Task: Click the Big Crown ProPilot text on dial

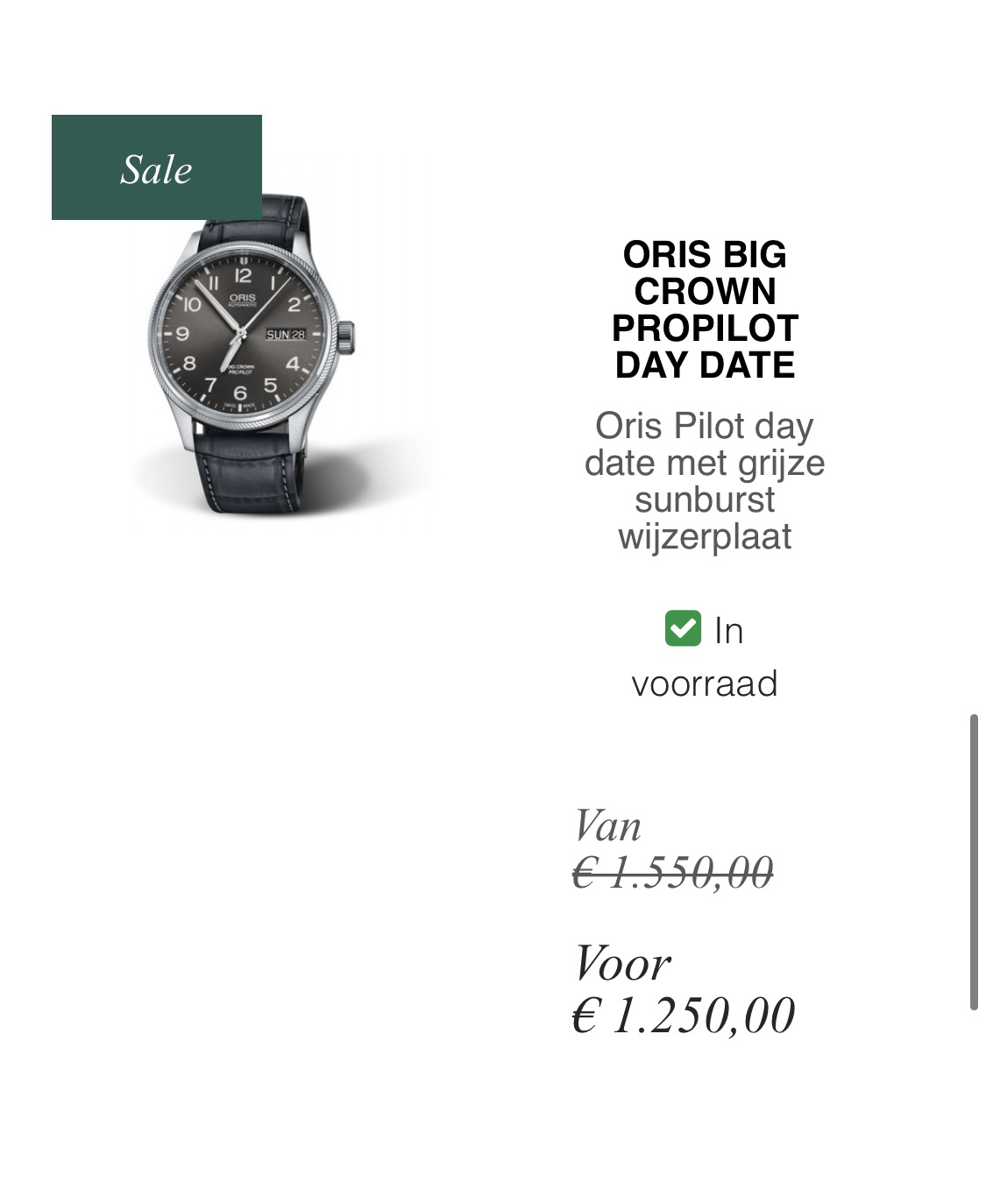Action: (x=241, y=369)
